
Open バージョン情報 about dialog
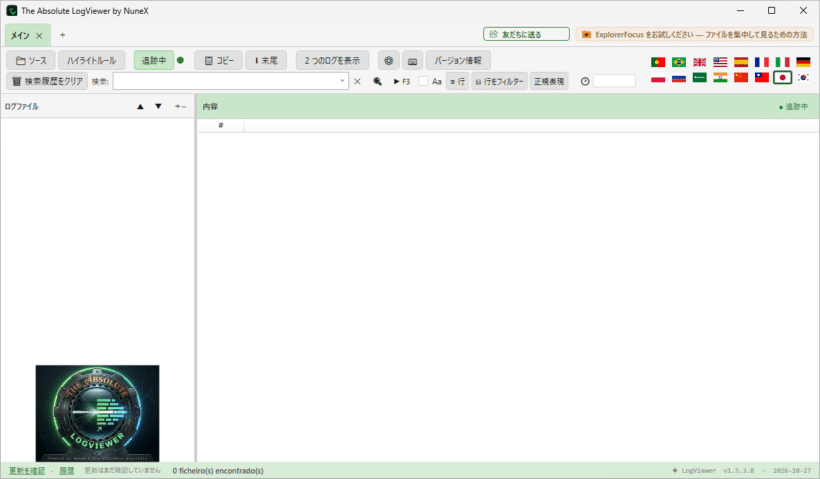(x=458, y=61)
